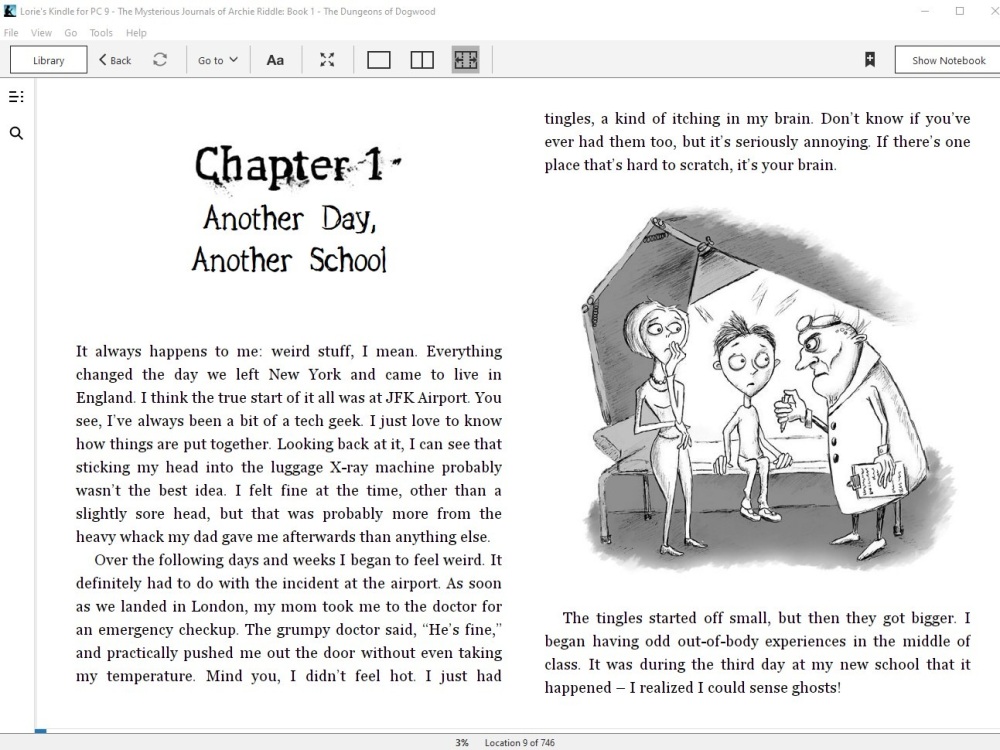Open the search magnifier icon
1000x750 pixels.
pos(17,133)
